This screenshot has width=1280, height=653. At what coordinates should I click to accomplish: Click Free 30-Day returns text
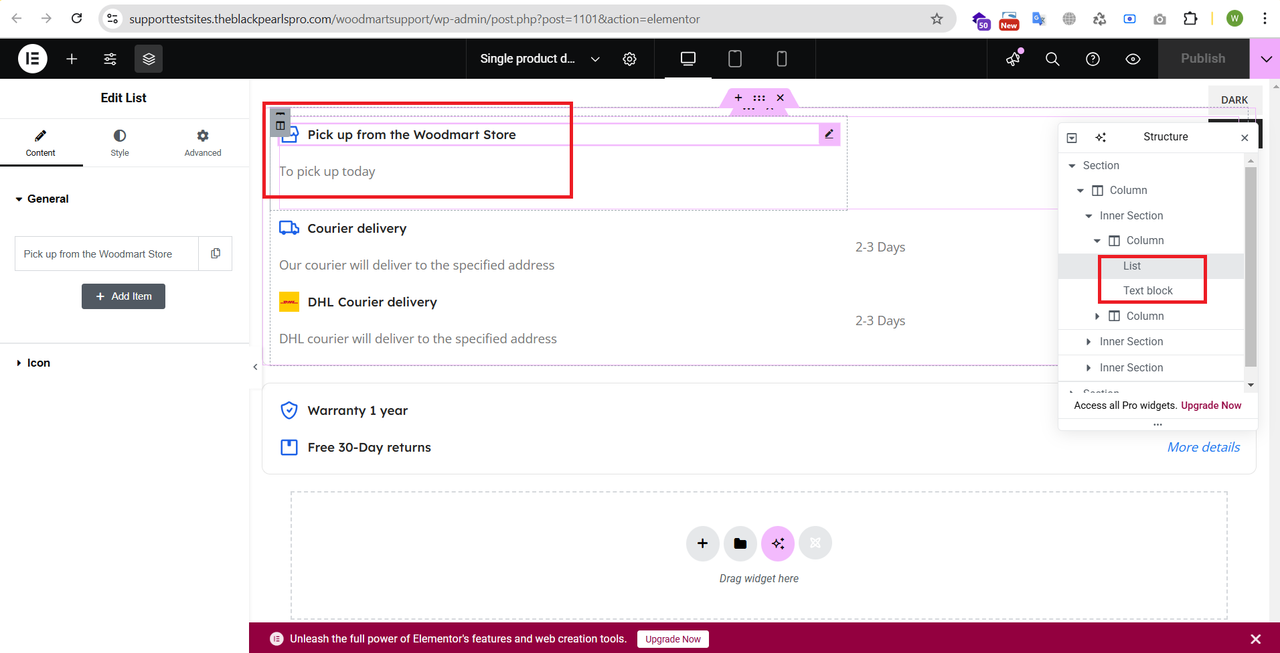[x=369, y=448]
